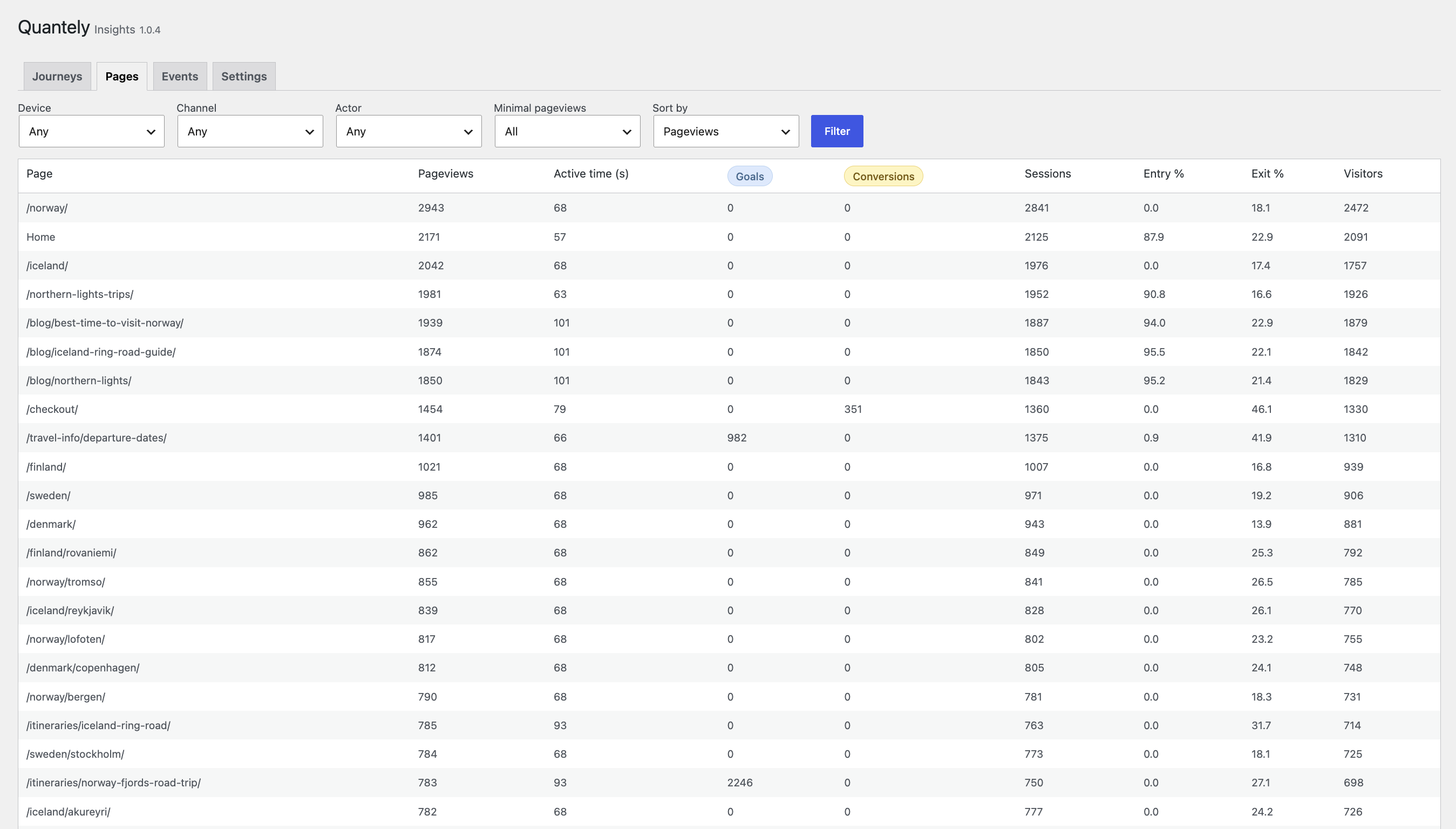
Task: Click the /finland/rovaniemi/ page entry
Action: tap(71, 553)
